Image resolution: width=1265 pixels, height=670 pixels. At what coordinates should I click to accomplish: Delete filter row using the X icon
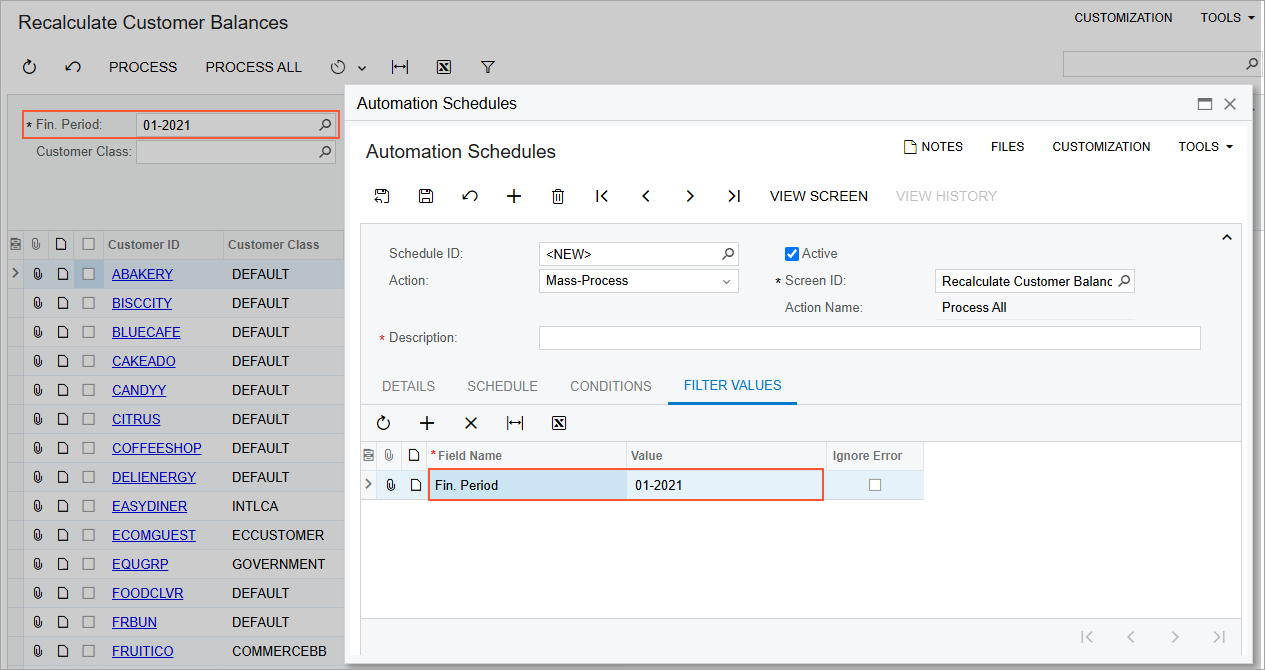471,423
